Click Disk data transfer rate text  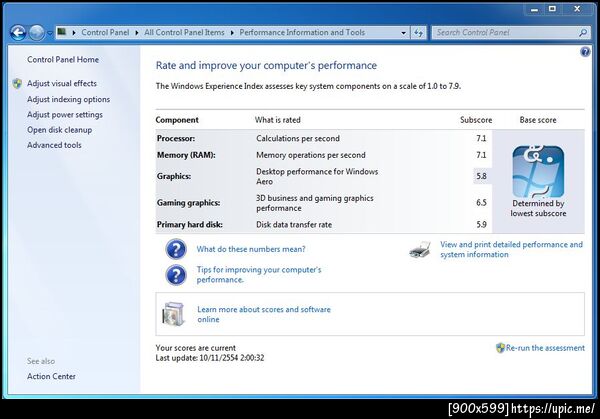294,225
